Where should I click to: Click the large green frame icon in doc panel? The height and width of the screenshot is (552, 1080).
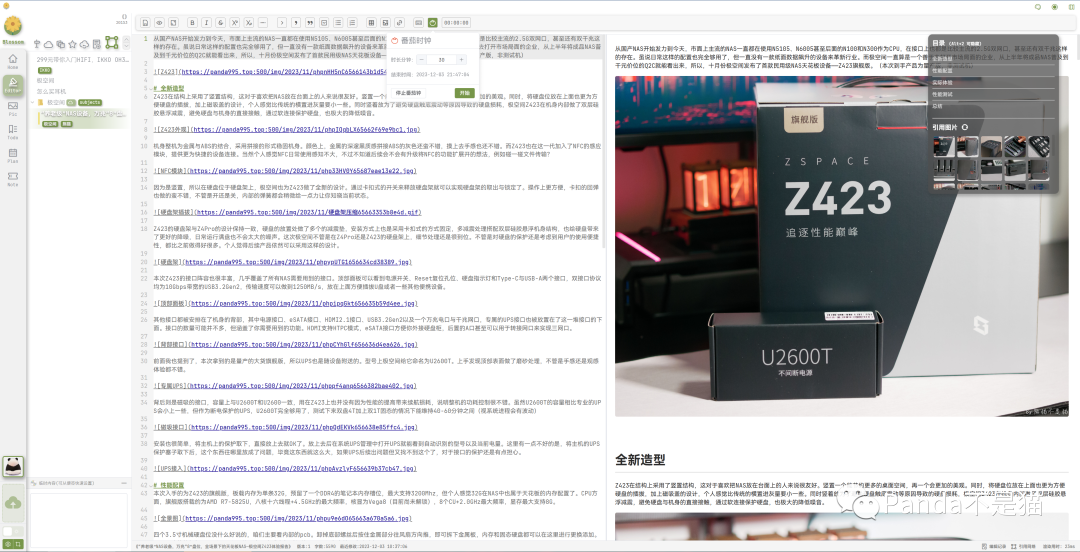point(112,43)
